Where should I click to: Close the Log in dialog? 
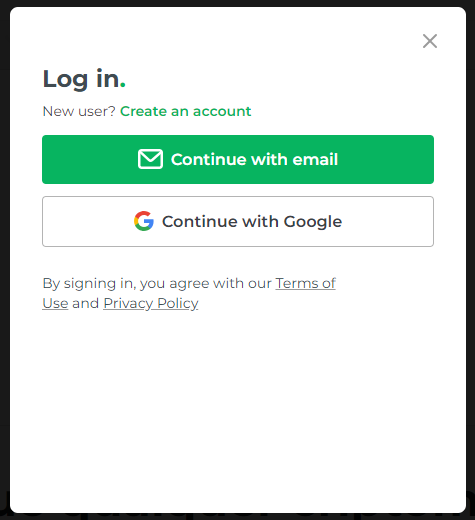pyautogui.click(x=430, y=41)
